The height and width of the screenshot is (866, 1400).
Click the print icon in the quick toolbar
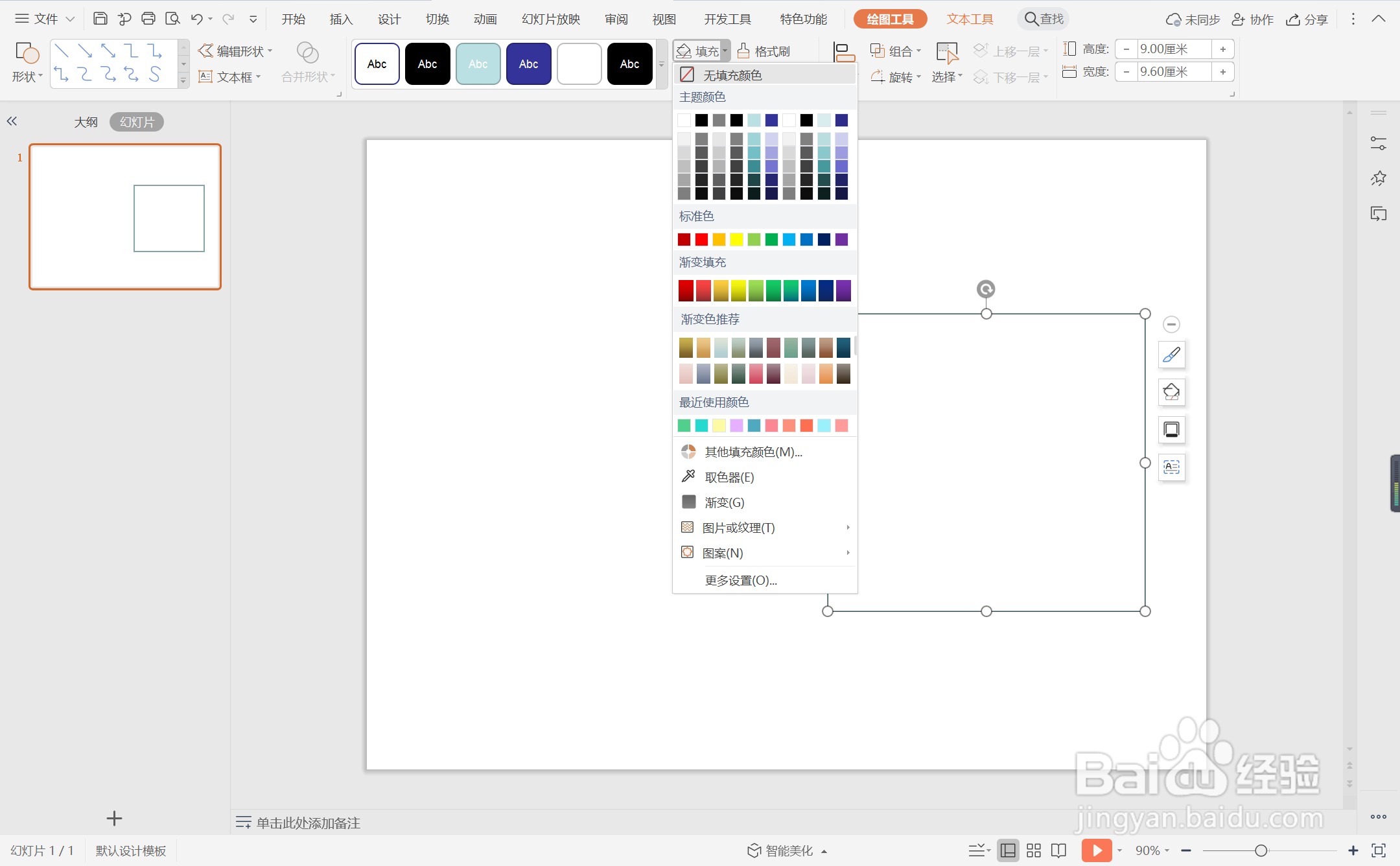coord(148,19)
